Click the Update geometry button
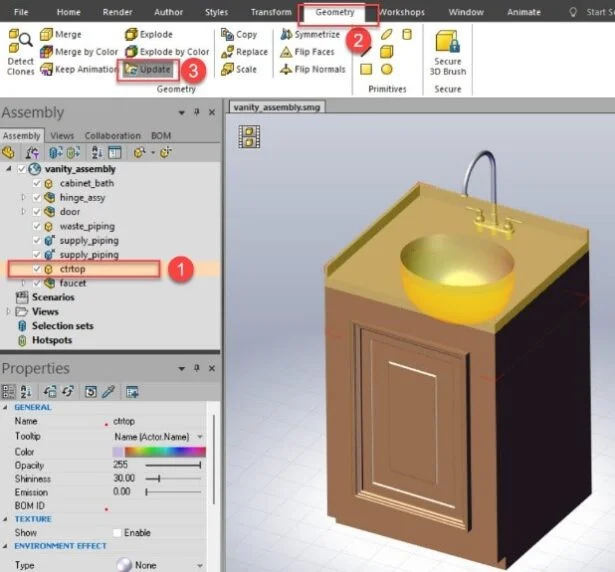Viewport: 615px width, 572px height. (x=147, y=69)
